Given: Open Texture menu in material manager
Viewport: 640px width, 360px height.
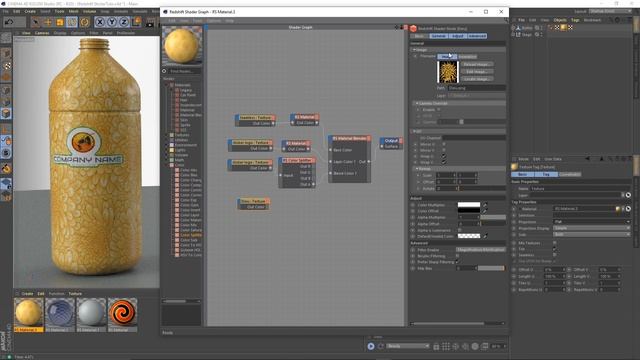Looking at the screenshot, I should 75,293.
